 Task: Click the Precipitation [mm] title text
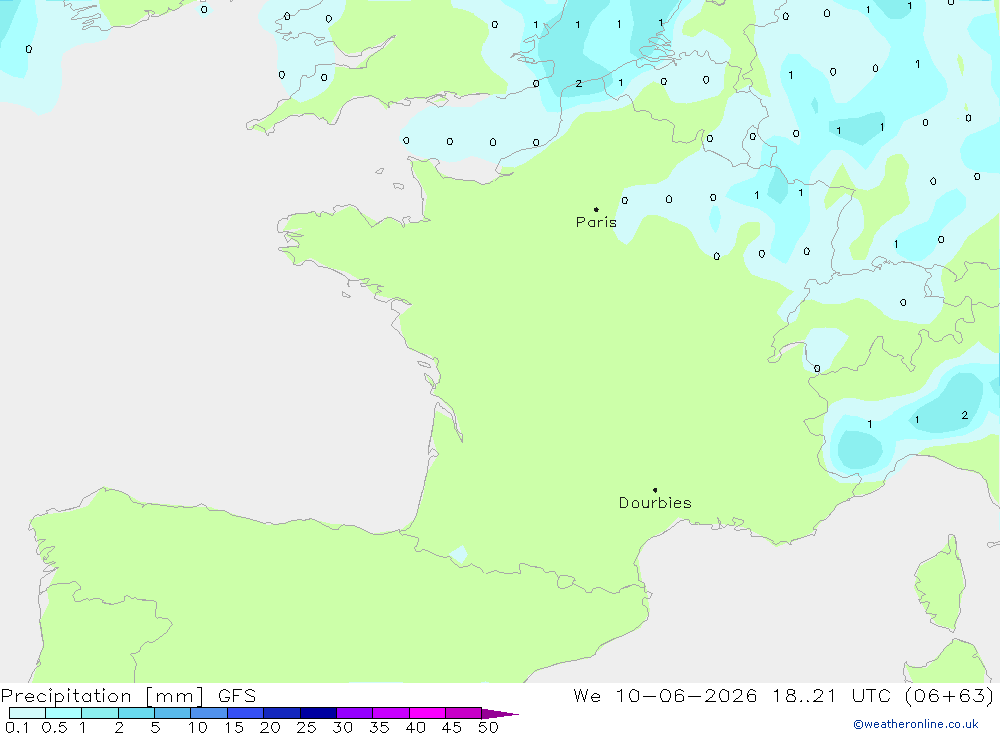102,696
